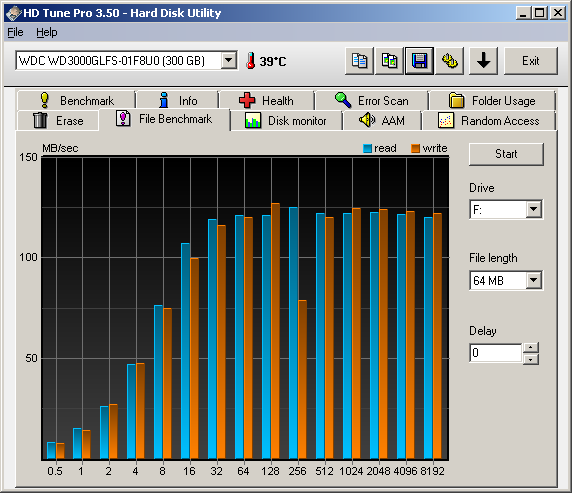Open the options gears icon
The height and width of the screenshot is (493, 572).
click(x=449, y=61)
